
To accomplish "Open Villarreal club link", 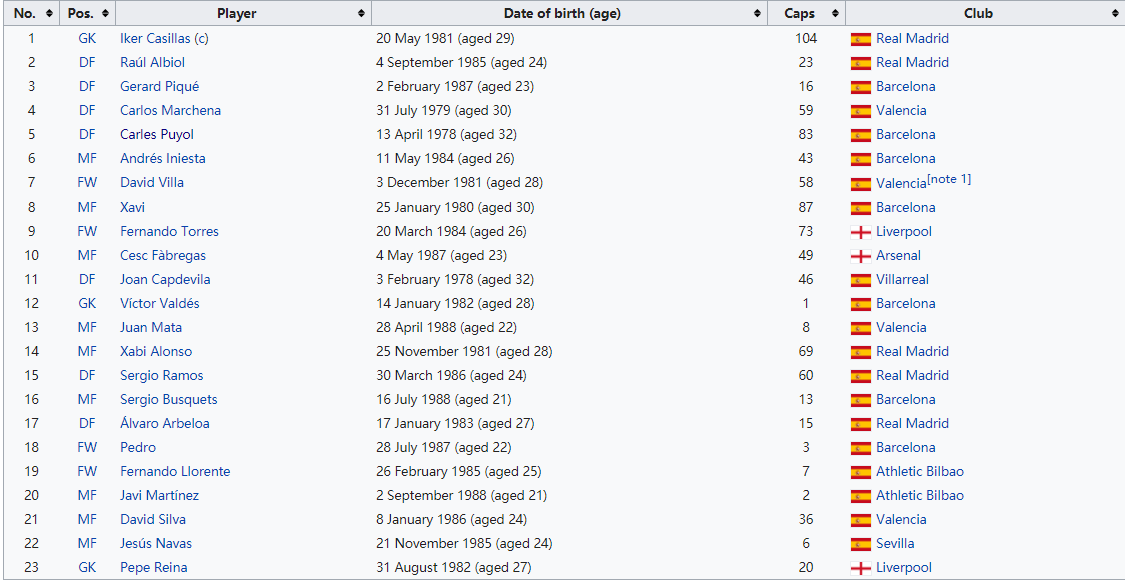I will coord(902,279).
